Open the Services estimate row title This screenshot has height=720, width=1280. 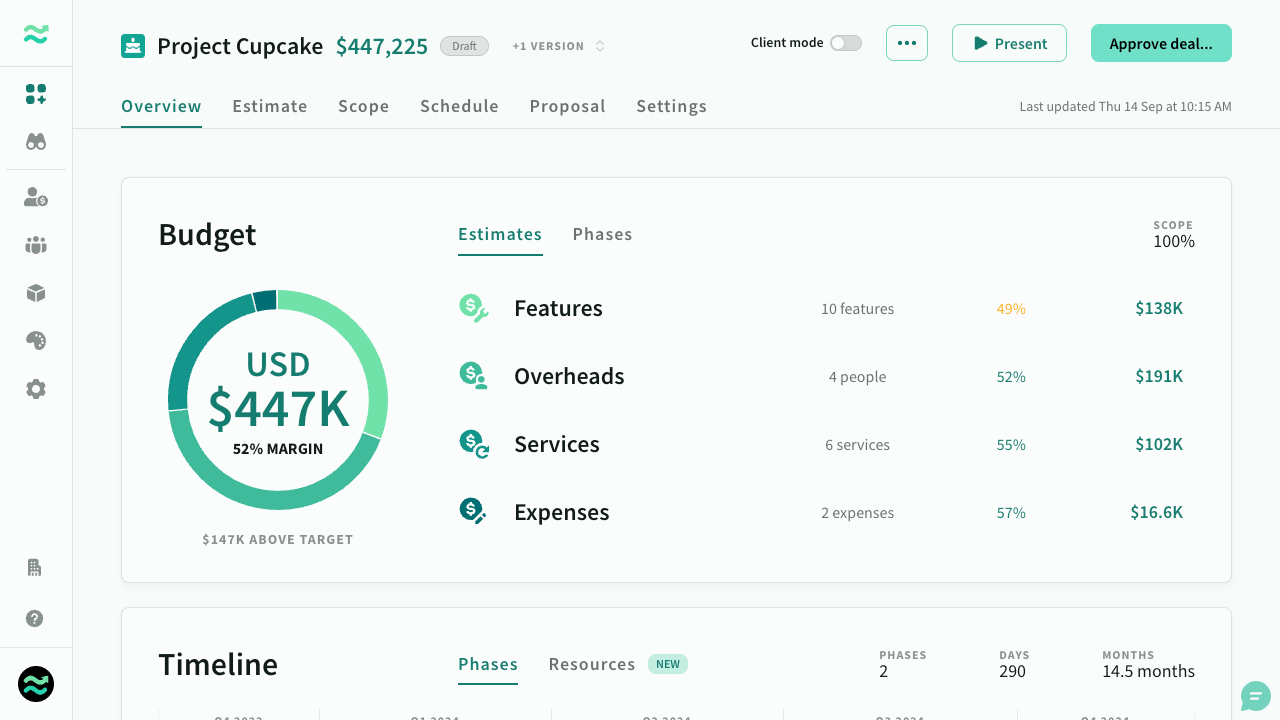pos(557,444)
